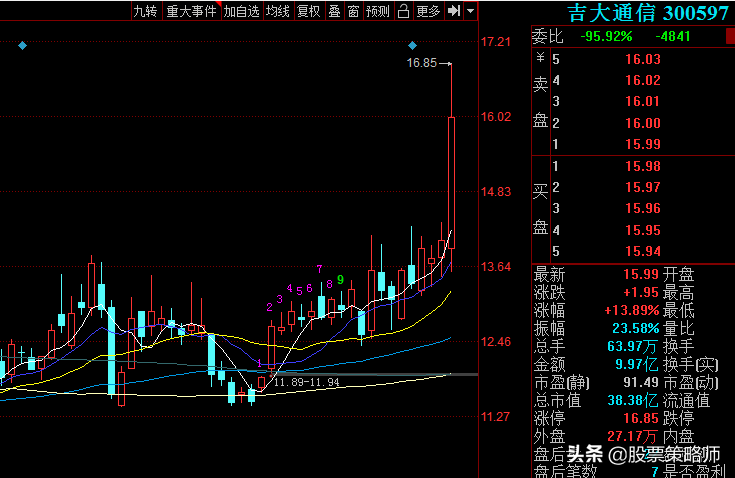Select the 17.21 price axis label

495,42
